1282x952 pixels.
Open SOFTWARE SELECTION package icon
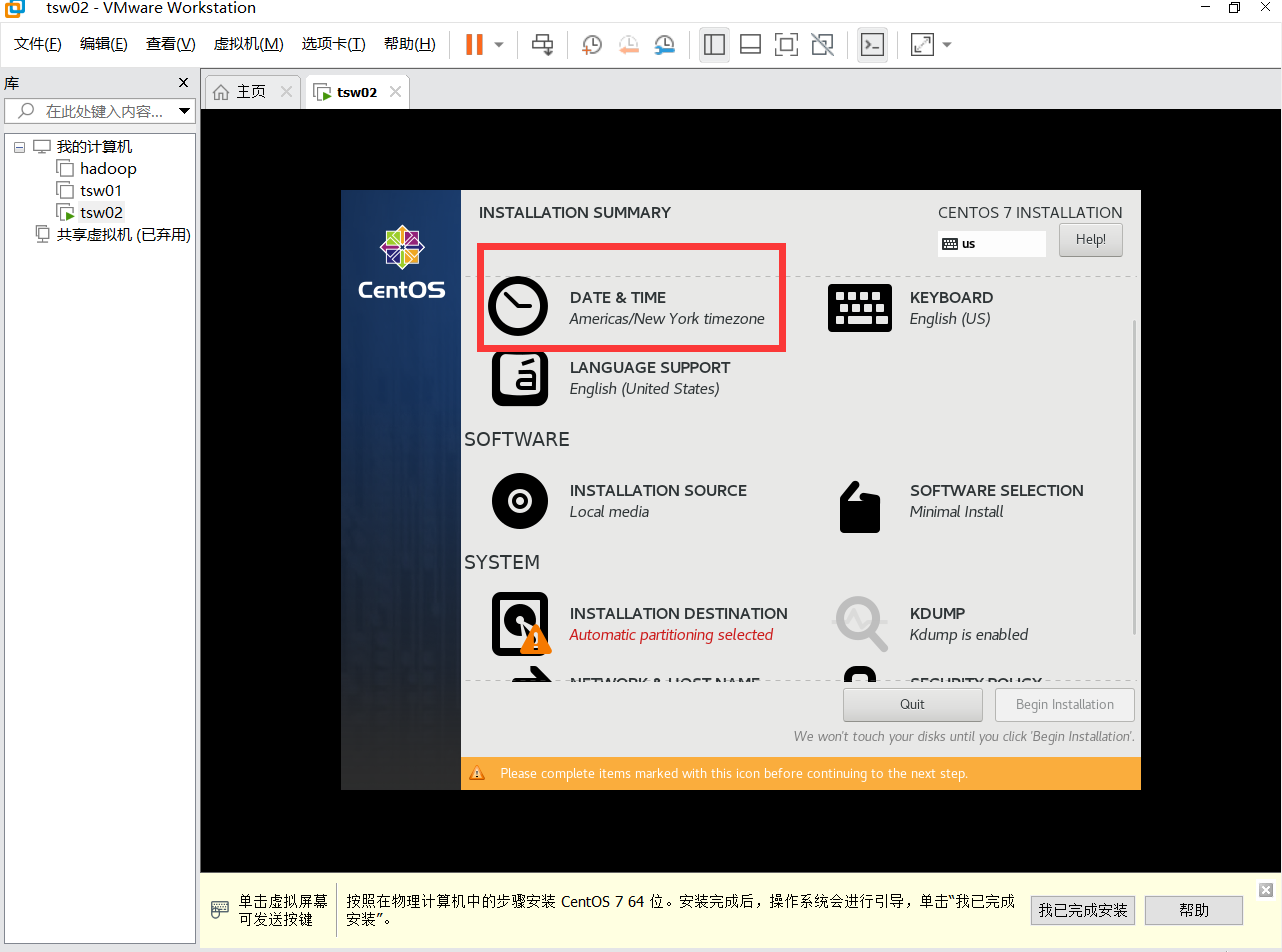(860, 507)
